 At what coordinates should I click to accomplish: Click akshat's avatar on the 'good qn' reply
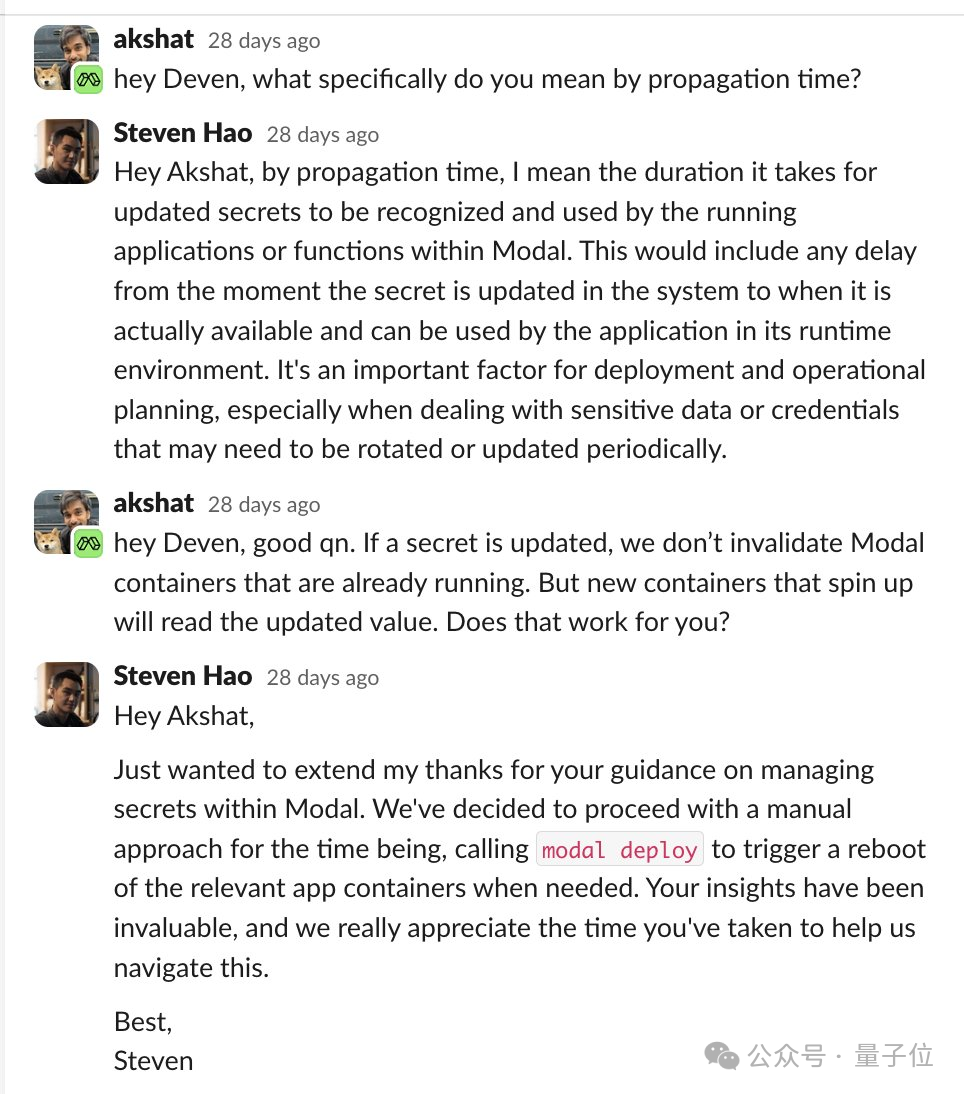coord(62,519)
